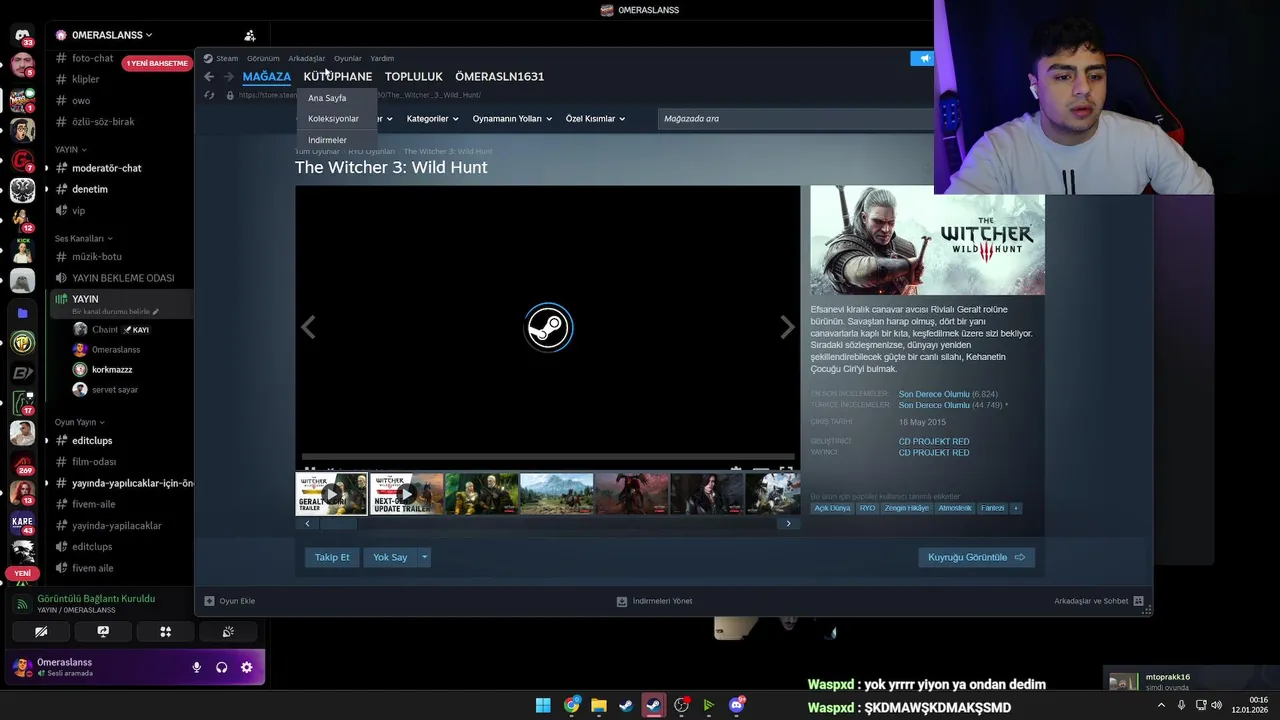1280x720 pixels.
Task: Open Arkadaşlar menu
Action: click(306, 58)
